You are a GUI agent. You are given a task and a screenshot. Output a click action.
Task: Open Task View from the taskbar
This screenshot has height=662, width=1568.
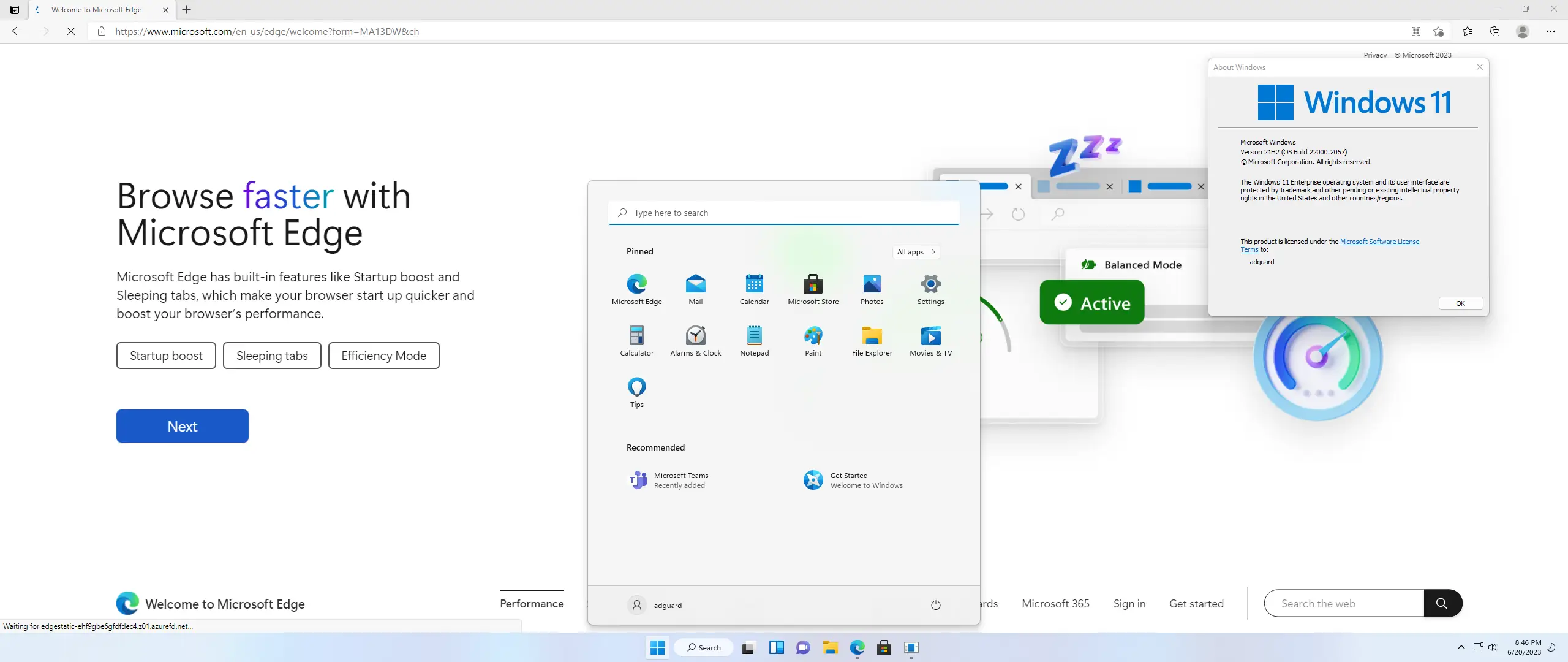748,647
